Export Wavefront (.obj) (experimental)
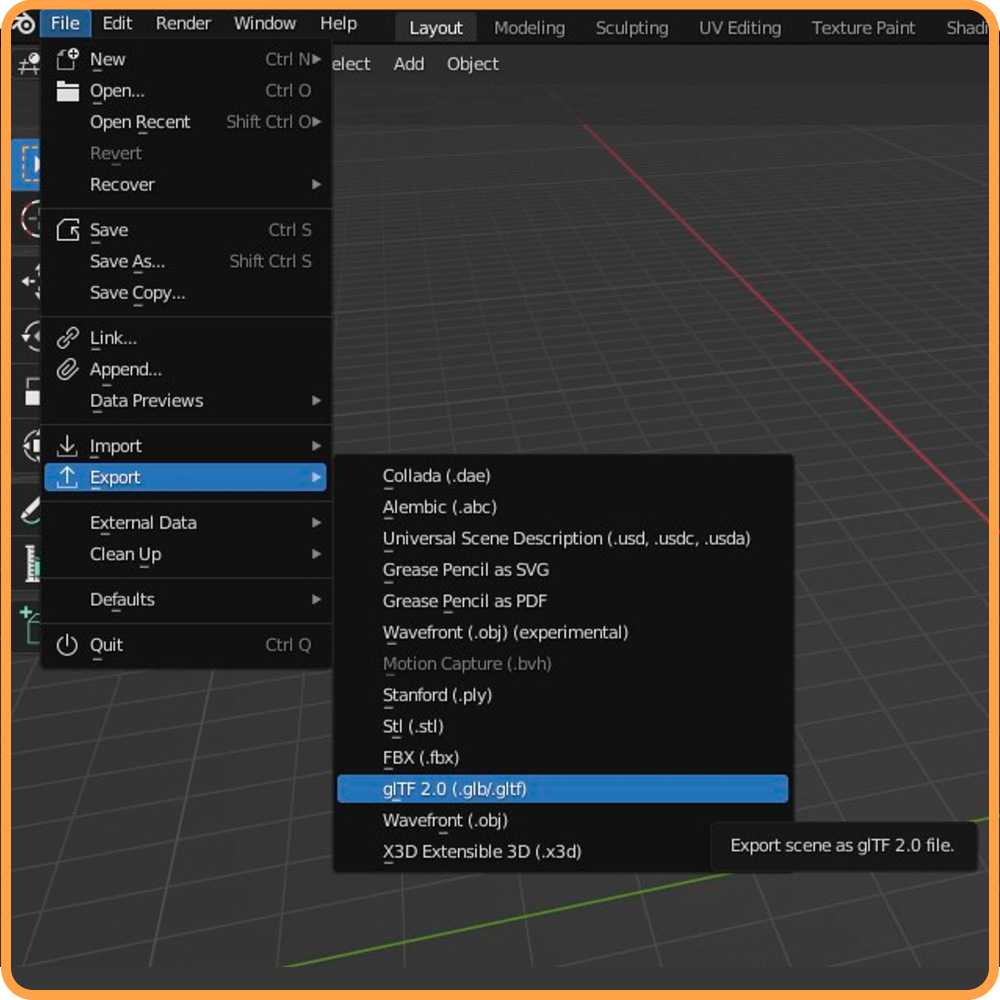Screen dimensions: 1000x1000 coord(562,633)
